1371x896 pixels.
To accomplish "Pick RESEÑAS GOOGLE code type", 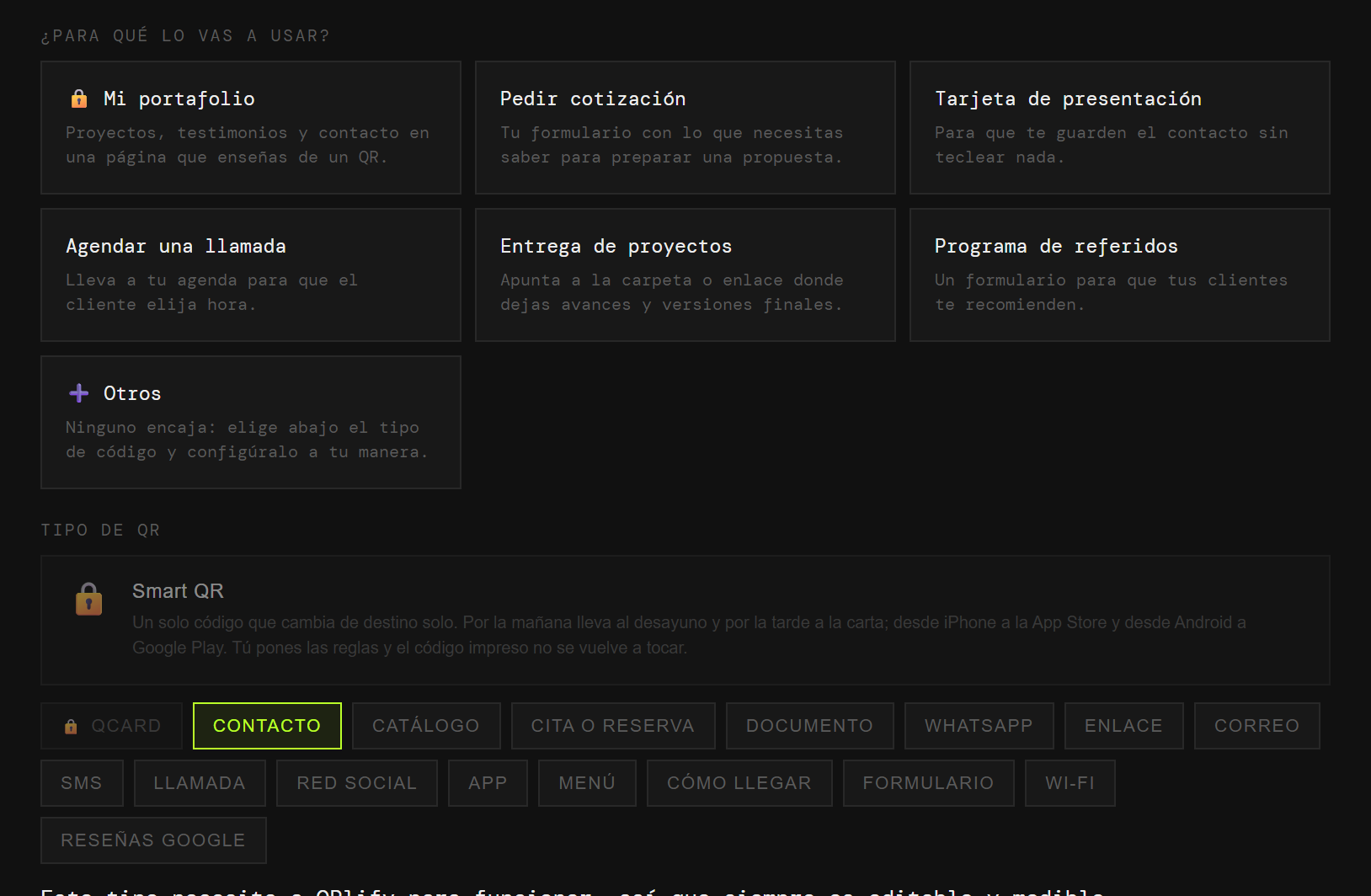I will pos(153,840).
